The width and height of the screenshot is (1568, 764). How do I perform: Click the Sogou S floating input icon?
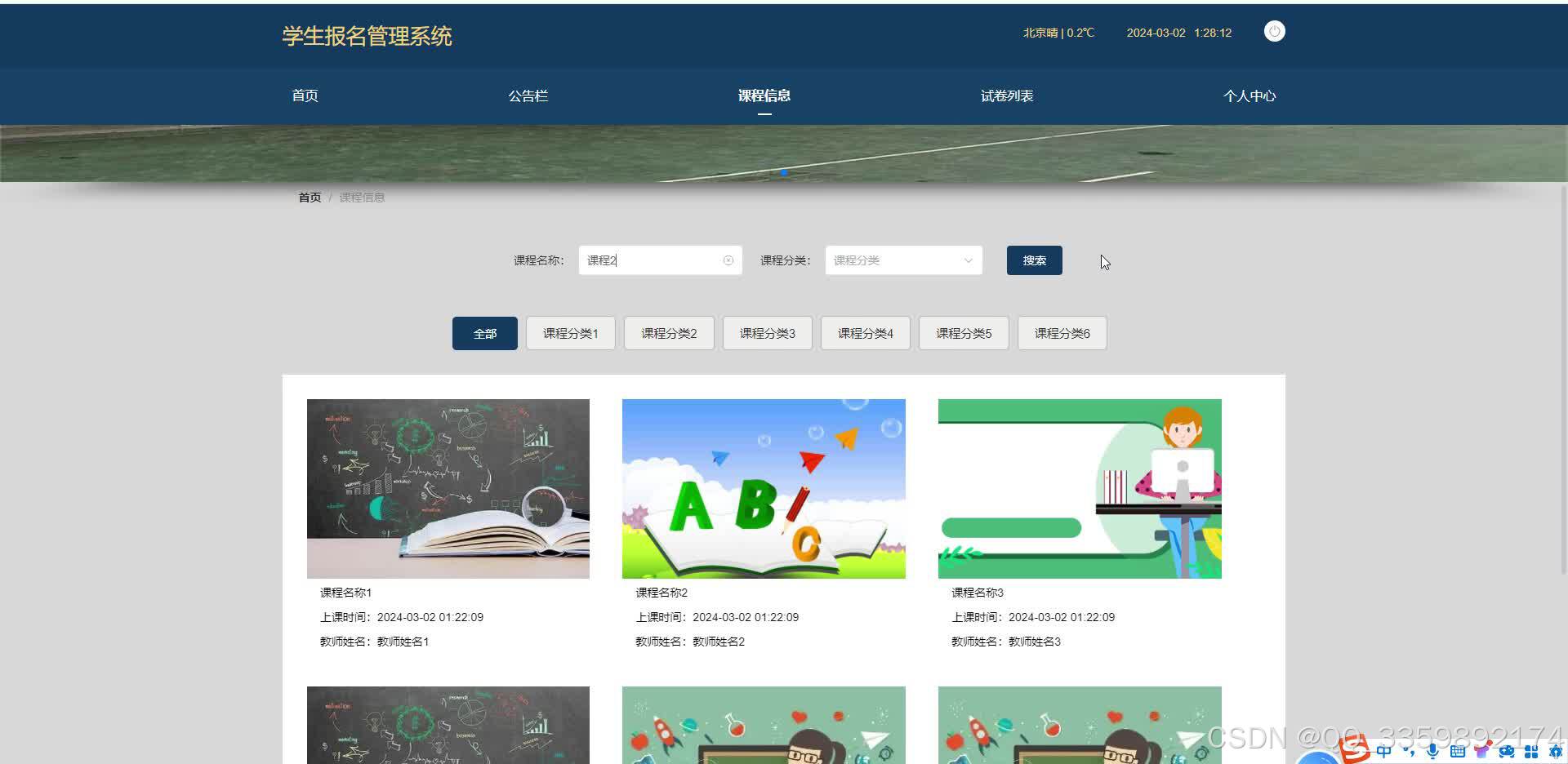click(x=1356, y=749)
